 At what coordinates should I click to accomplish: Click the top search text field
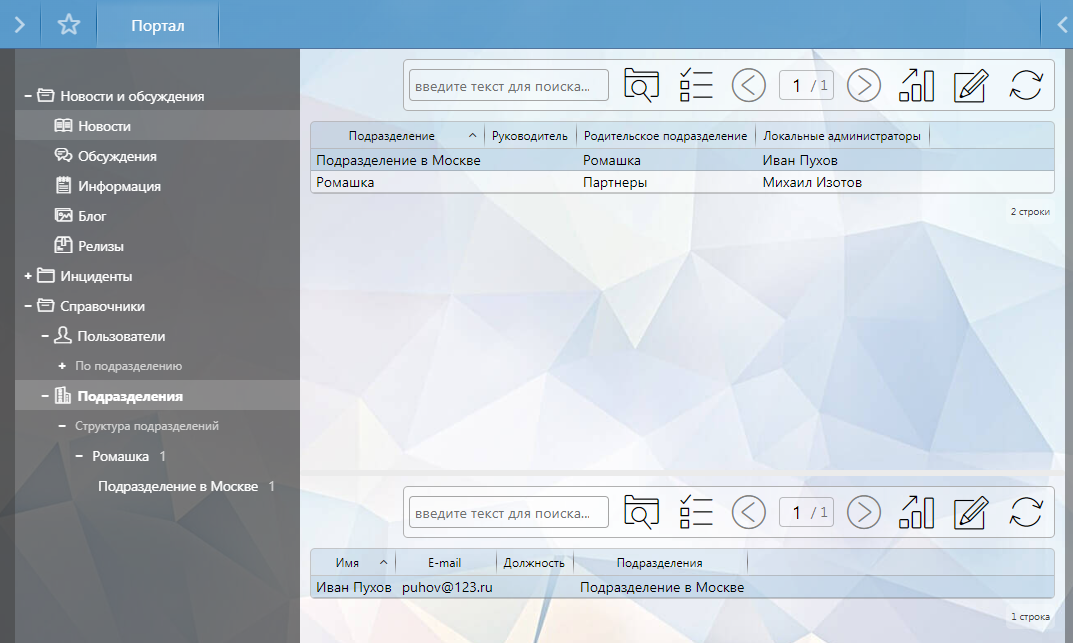pos(509,85)
